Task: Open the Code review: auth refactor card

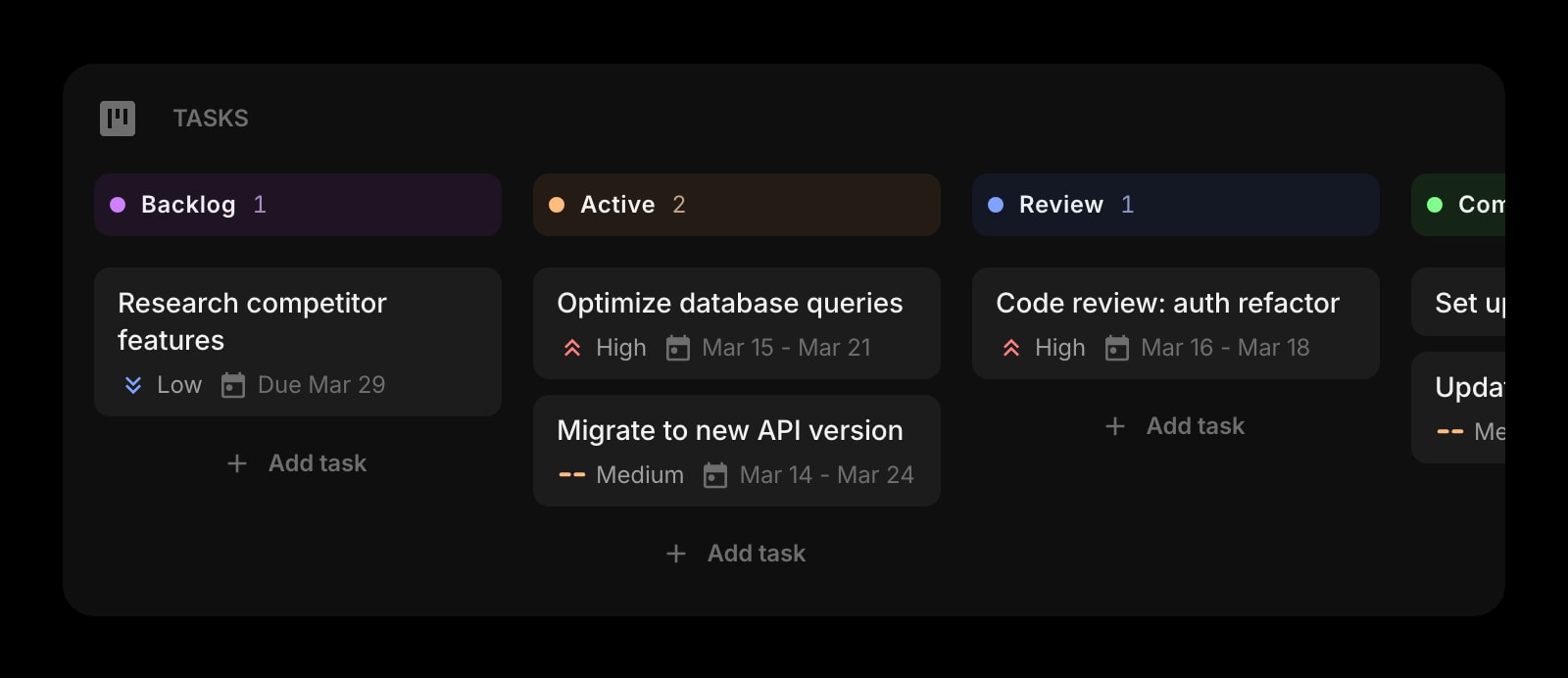Action: (x=1176, y=323)
